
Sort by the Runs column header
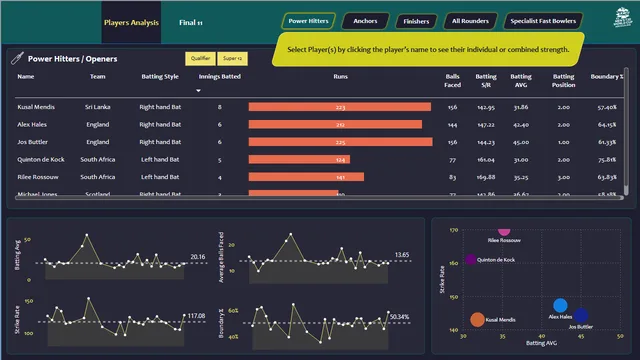340,76
